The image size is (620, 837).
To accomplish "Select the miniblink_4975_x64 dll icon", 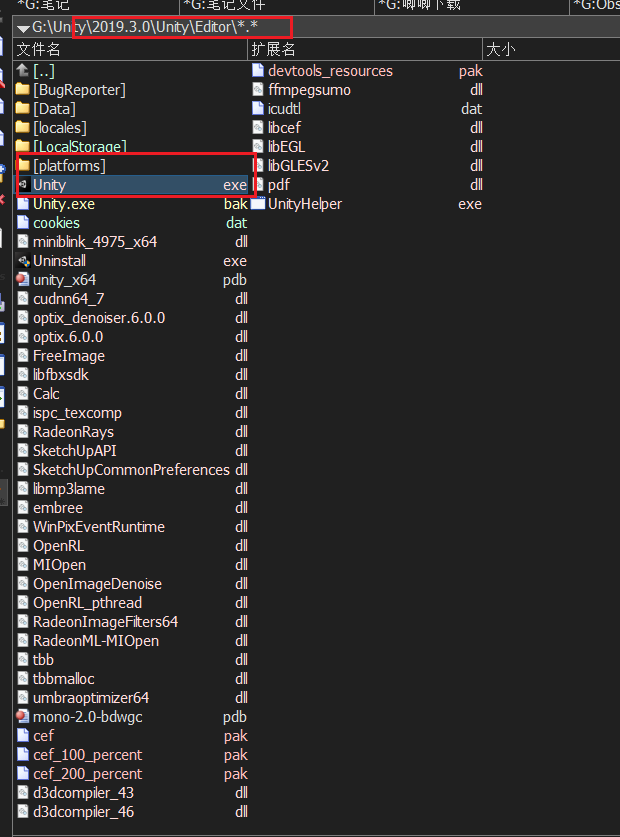I will [x=23, y=242].
